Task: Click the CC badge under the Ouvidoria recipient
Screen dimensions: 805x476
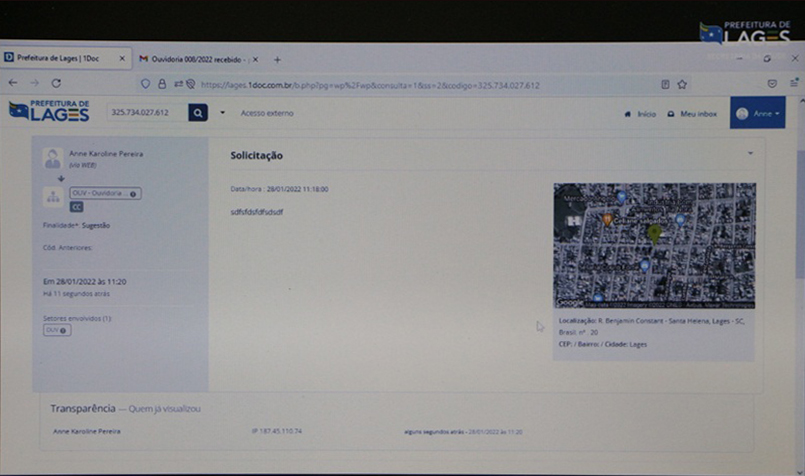Action: coord(76,207)
